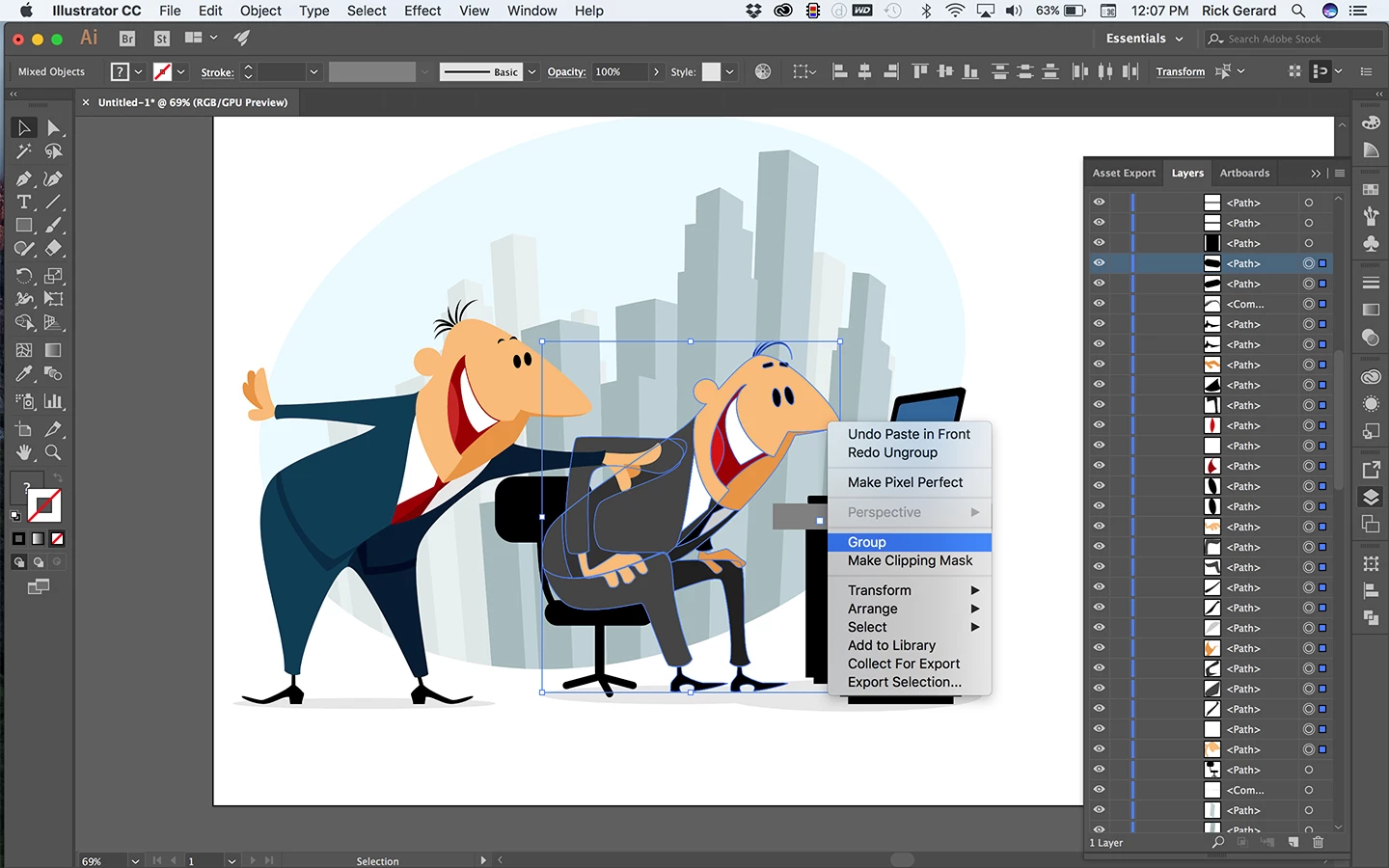This screenshot has height=868, width=1389.
Task: Click the Recolor Artwork wheel icon
Action: [763, 71]
